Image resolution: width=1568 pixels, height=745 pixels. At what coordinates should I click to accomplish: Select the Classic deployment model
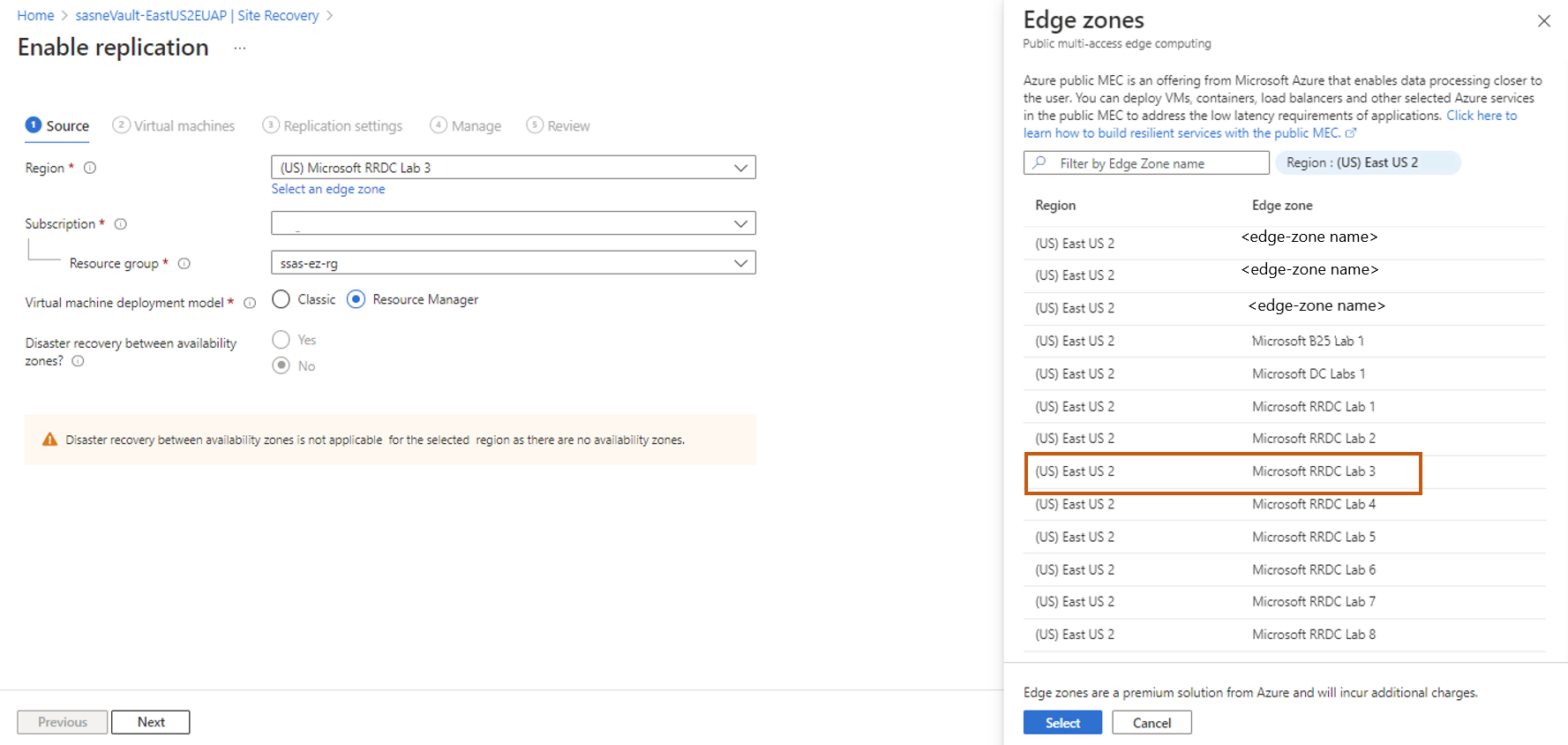point(281,299)
